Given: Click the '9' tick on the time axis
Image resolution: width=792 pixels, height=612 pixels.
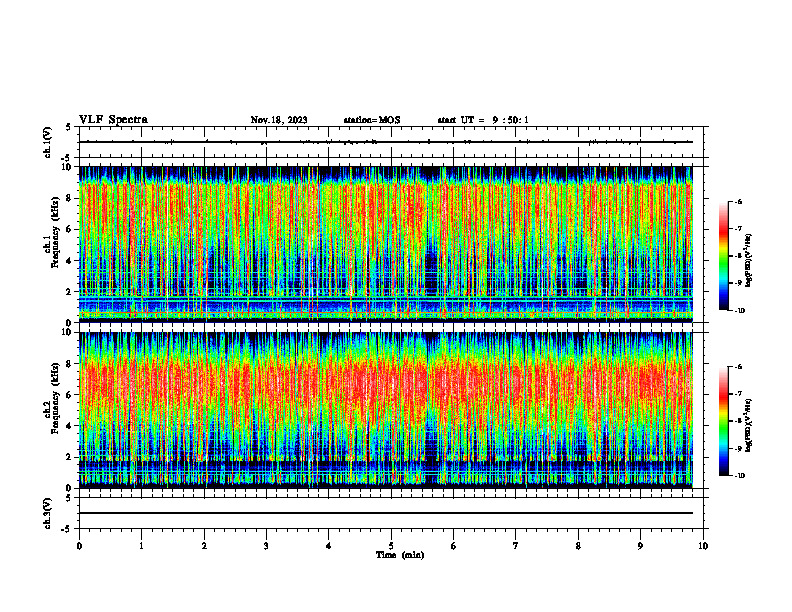Looking at the screenshot, I should point(640,546).
